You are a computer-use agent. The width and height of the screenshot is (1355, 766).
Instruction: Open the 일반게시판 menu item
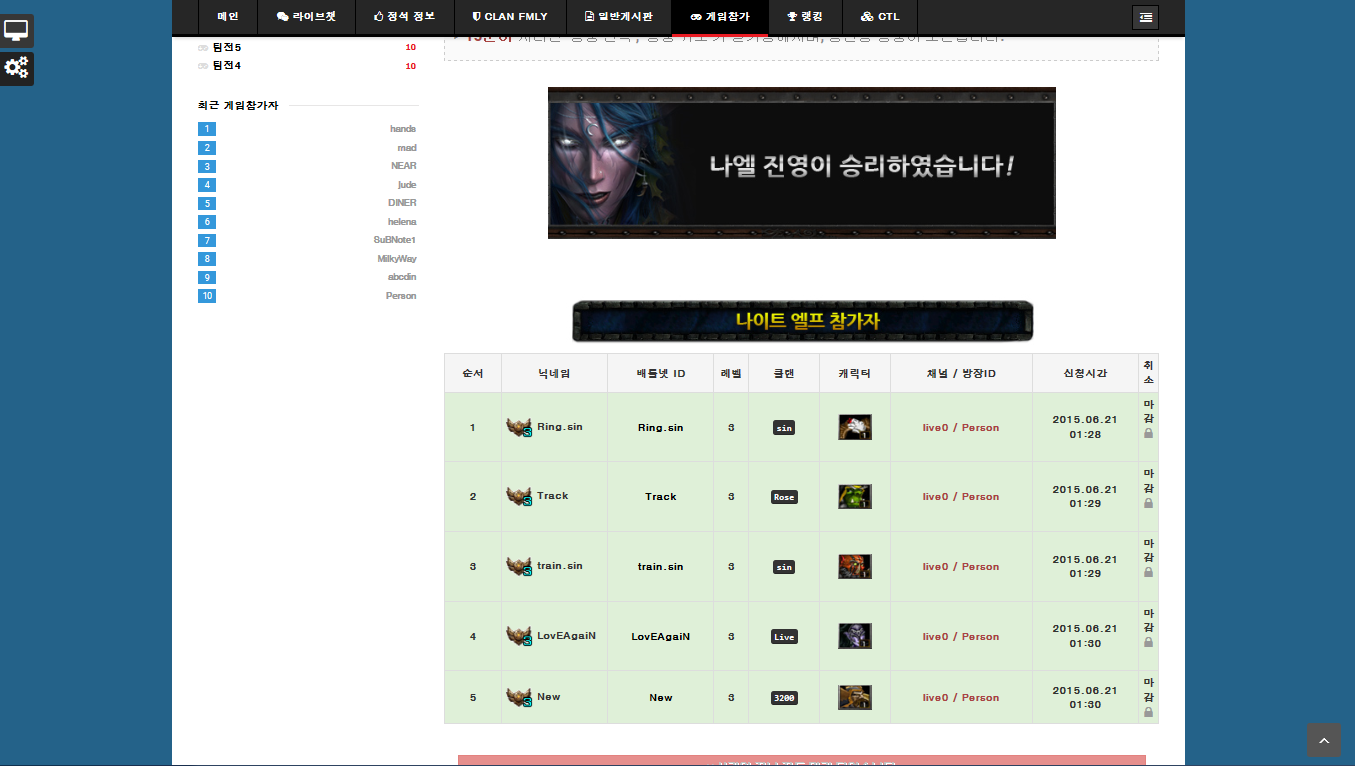(x=618, y=17)
